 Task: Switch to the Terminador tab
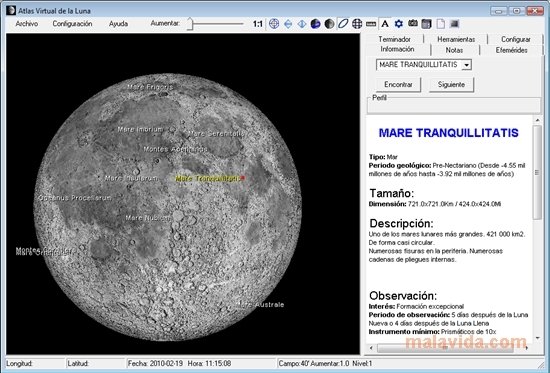point(394,39)
